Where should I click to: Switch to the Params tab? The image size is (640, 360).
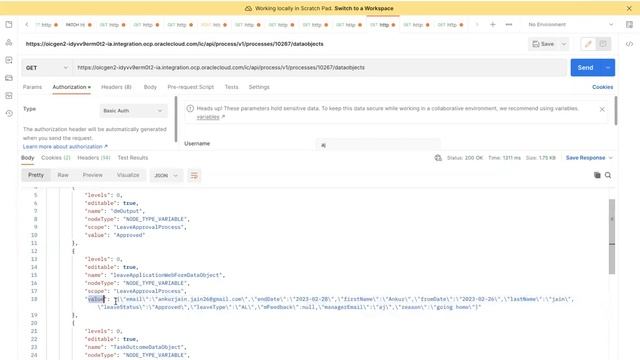click(x=32, y=87)
